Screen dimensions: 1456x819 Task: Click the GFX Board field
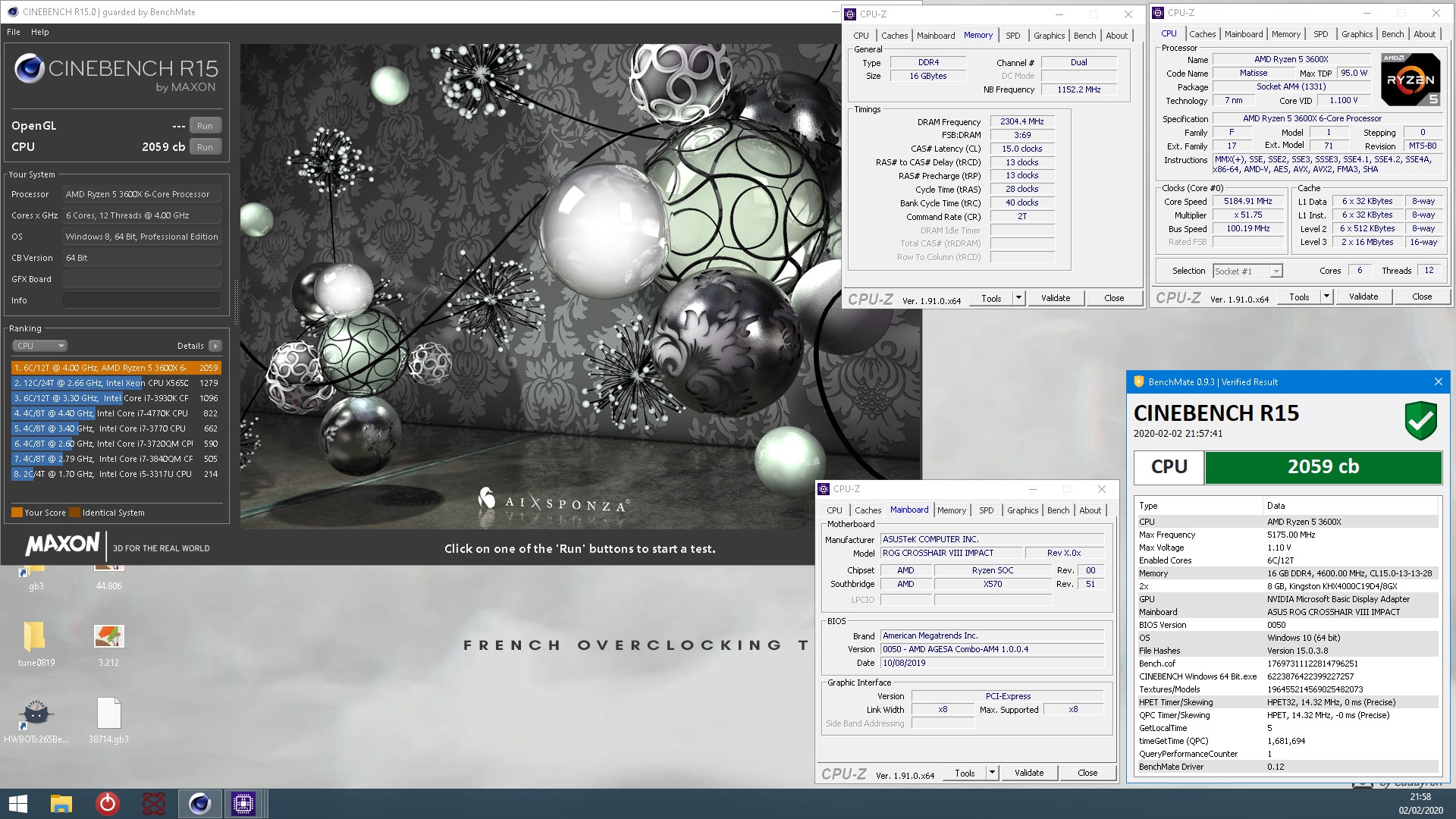(142, 279)
